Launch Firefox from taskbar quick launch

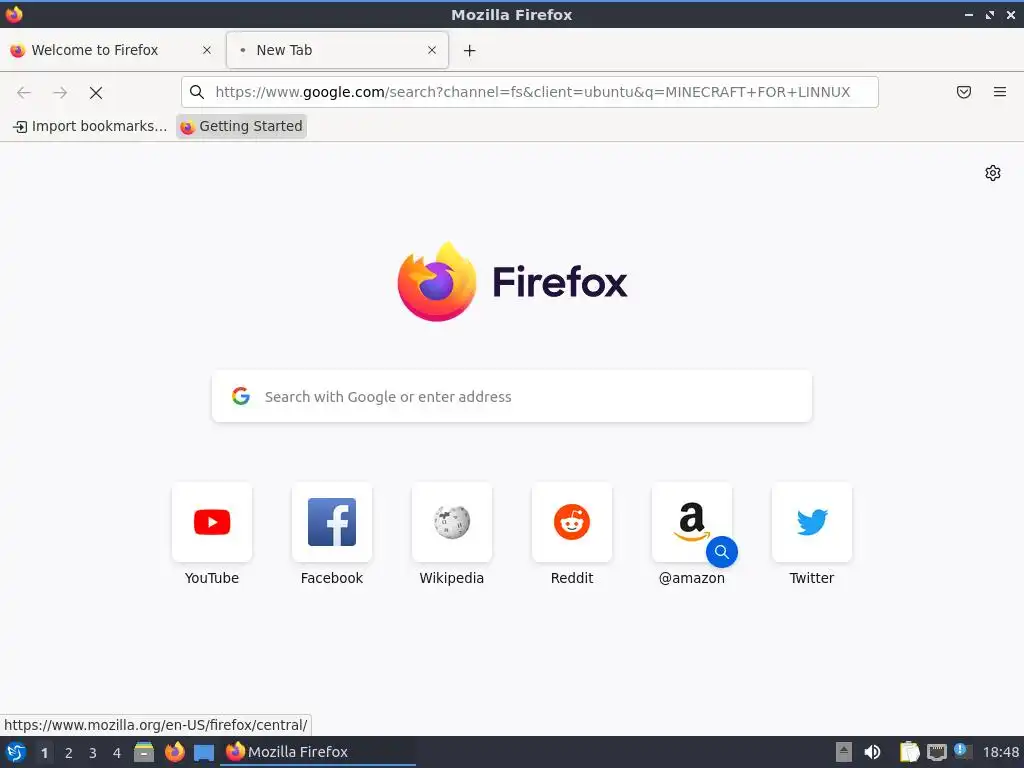click(x=174, y=752)
